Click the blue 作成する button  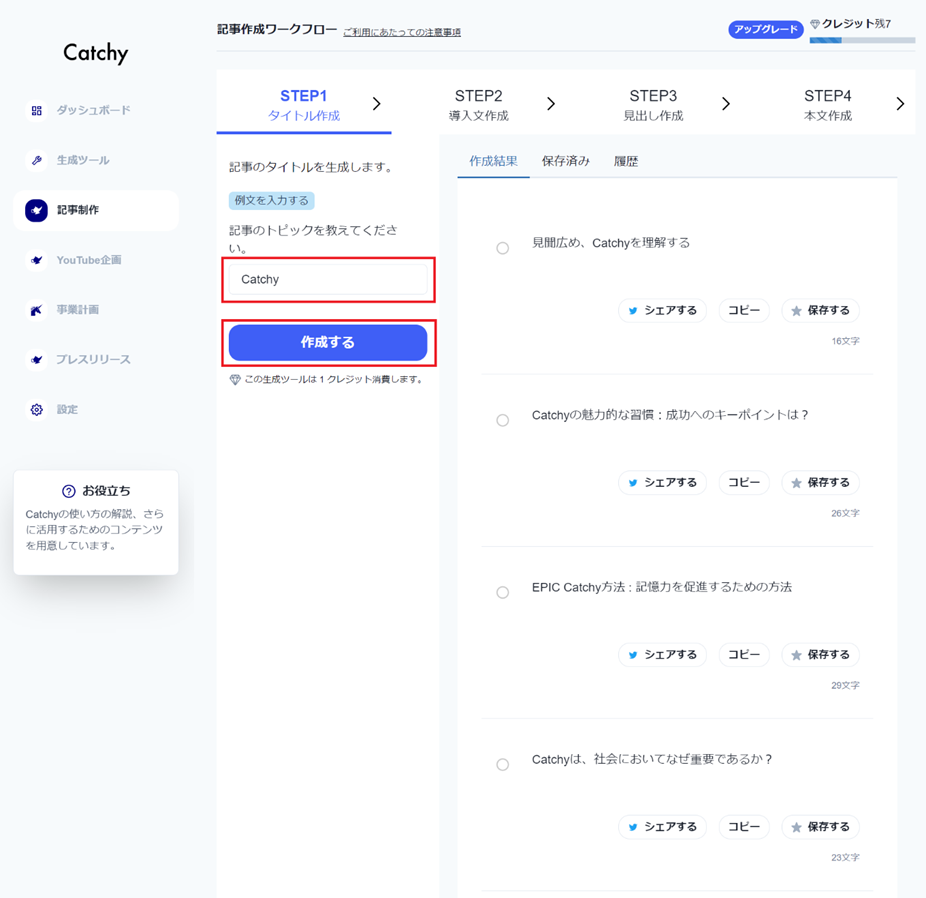[x=328, y=342]
